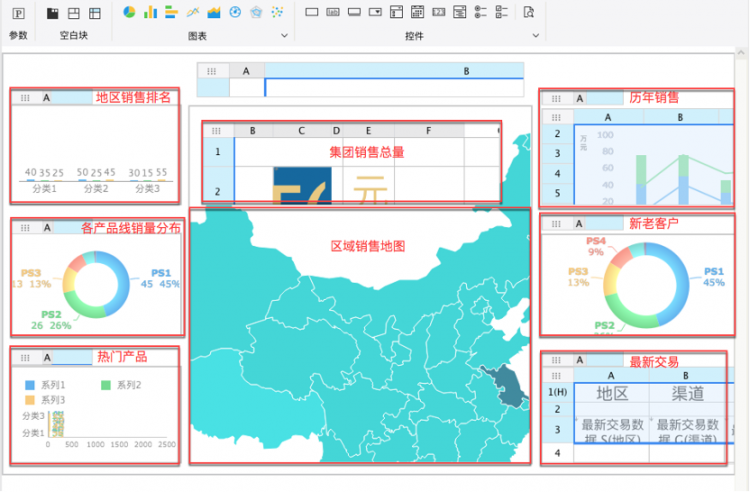
Task: Click the 系列2 green legend swatch
Action: coord(106,385)
